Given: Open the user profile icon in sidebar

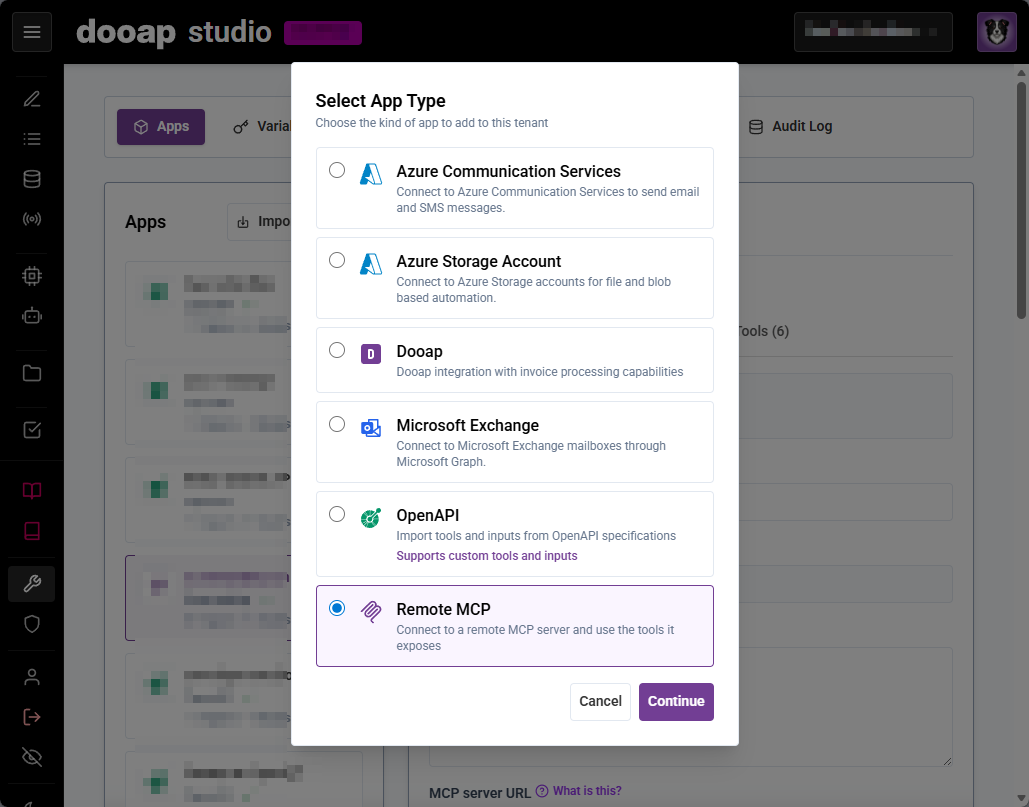Looking at the screenshot, I should tap(32, 677).
